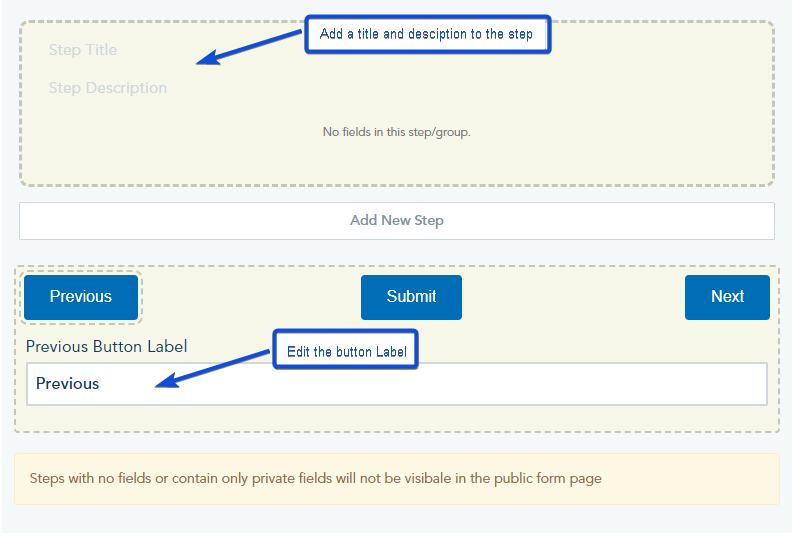Click the "No fields in this step/group" message

[x=396, y=132]
